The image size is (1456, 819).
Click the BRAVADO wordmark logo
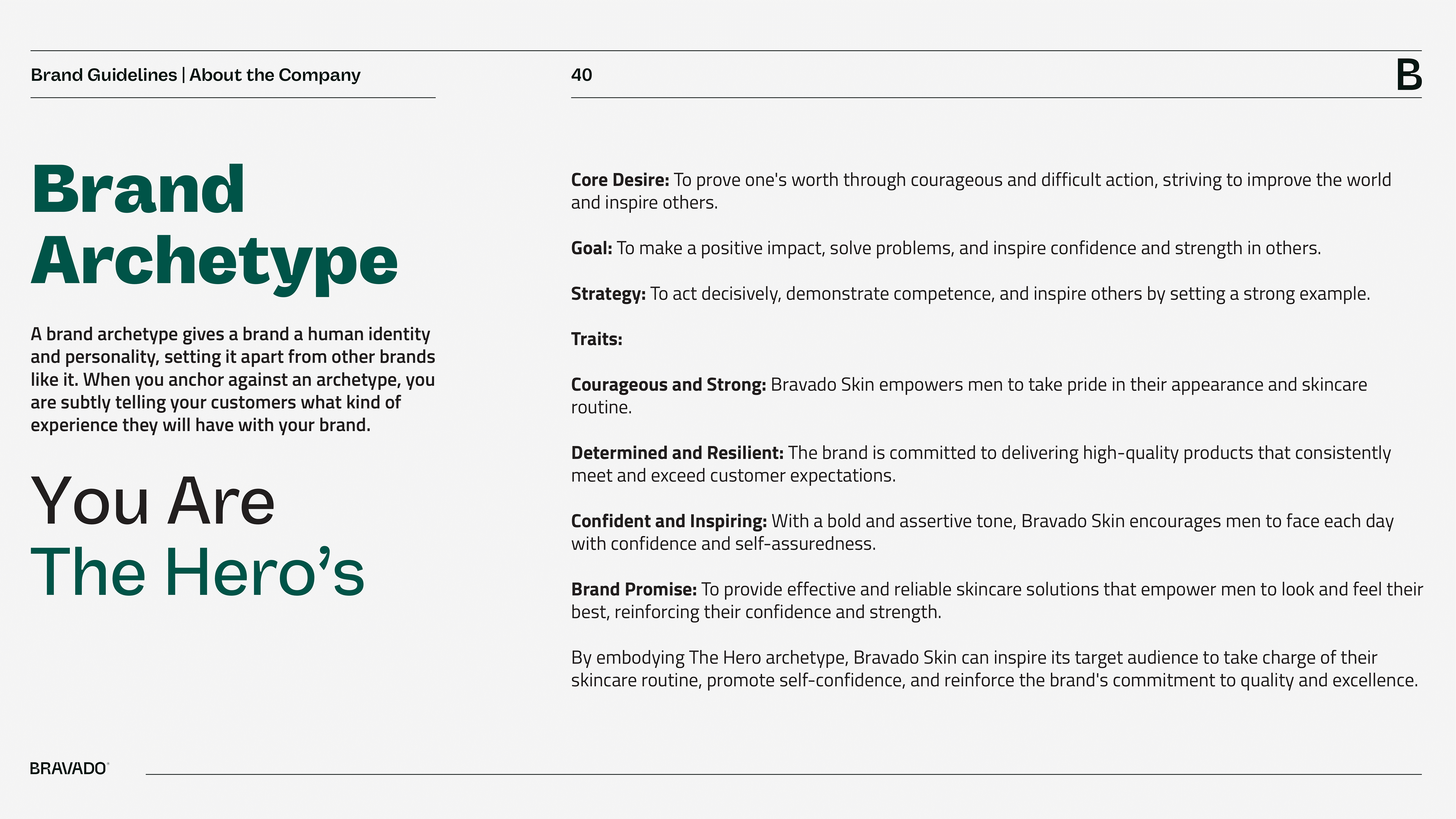[x=68, y=768]
